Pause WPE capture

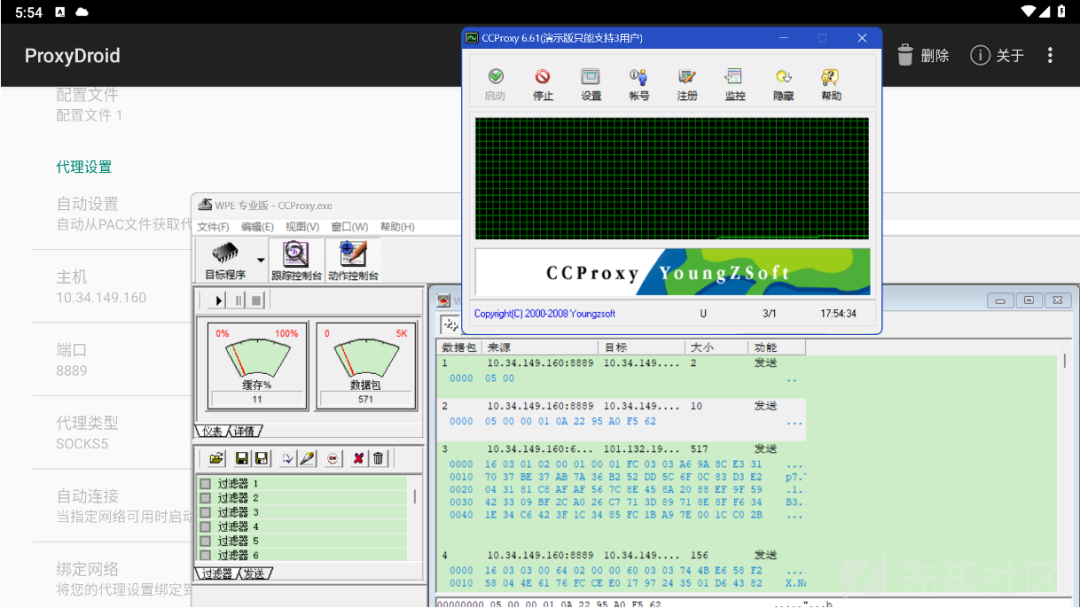[x=238, y=300]
